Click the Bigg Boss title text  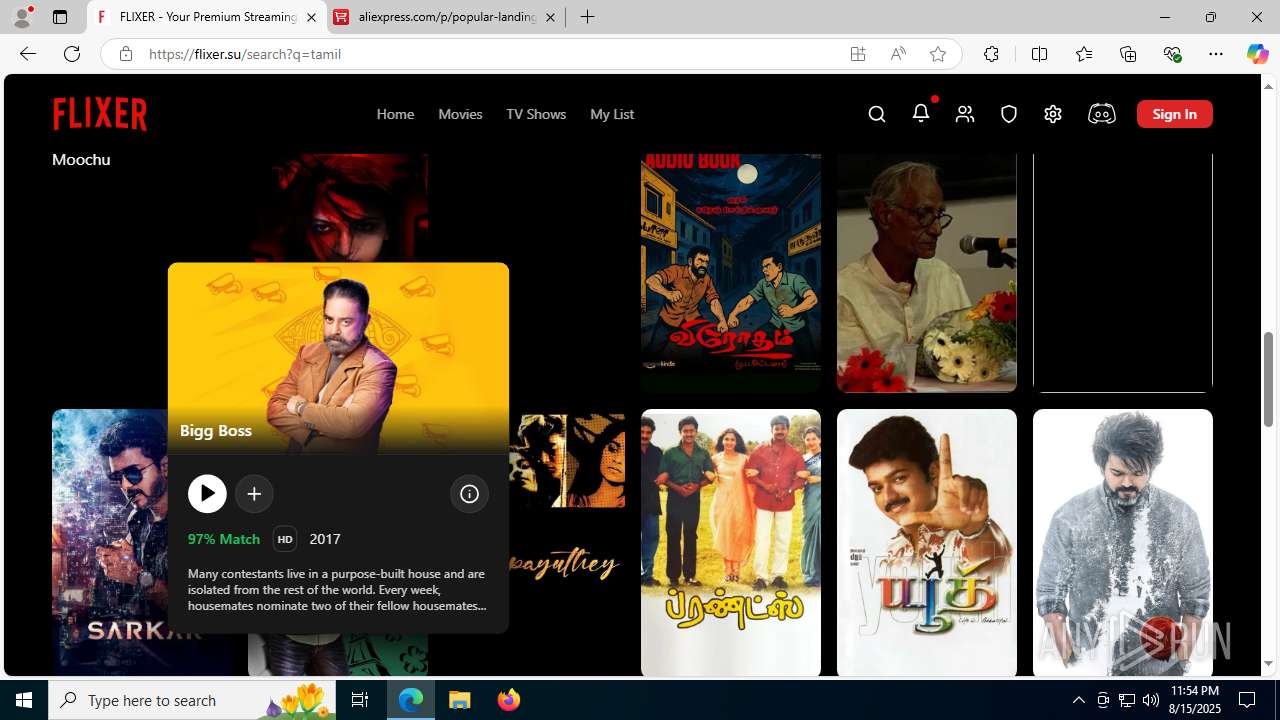(x=216, y=430)
